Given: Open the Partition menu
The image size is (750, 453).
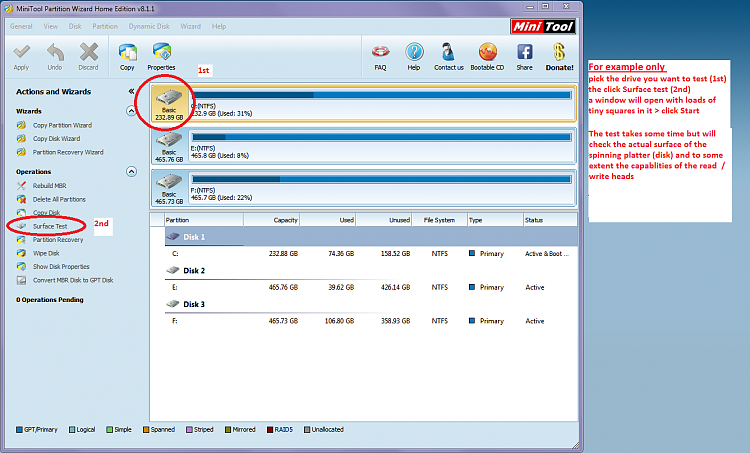Looking at the screenshot, I should coord(105,26).
